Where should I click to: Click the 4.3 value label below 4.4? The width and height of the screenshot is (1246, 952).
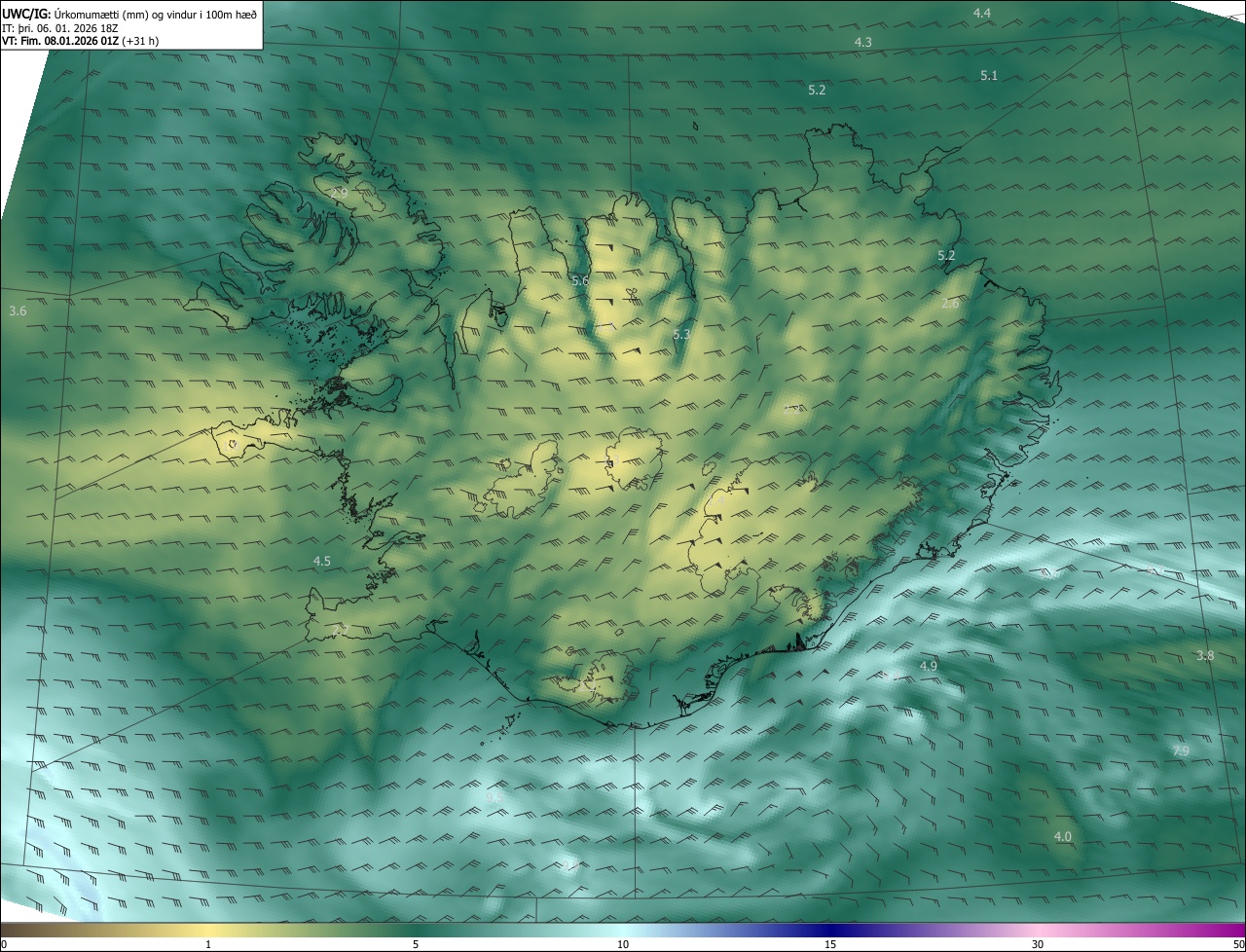point(862,42)
